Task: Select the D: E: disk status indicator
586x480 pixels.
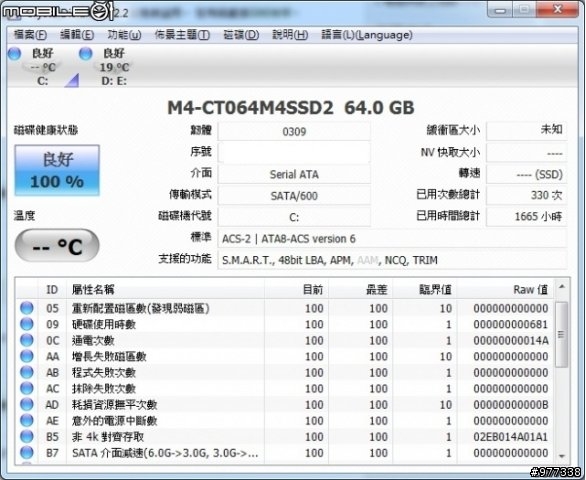Action: [106, 66]
